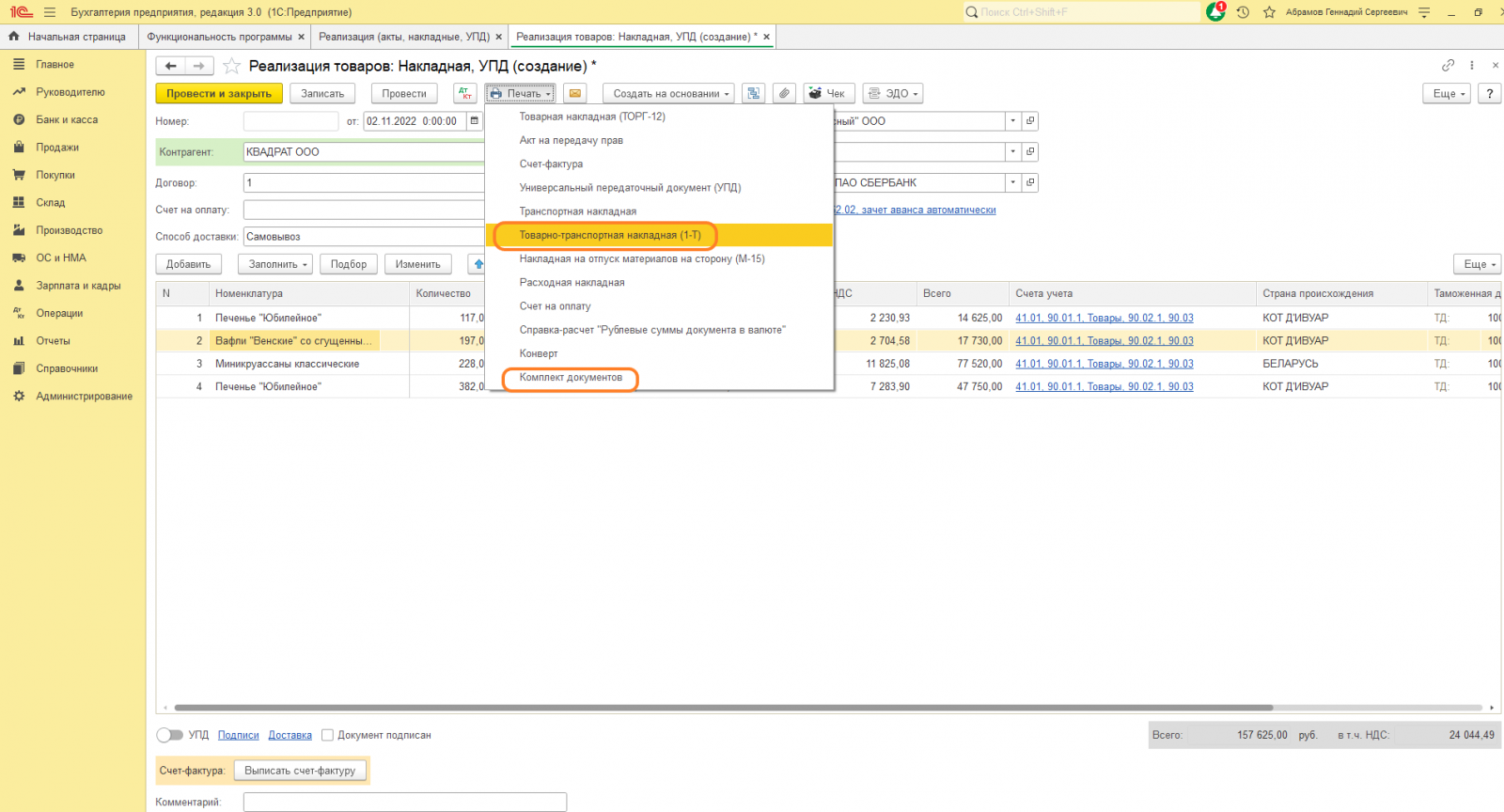Click the paperclip attached files icon
This screenshot has width=1504, height=812.
tap(784, 94)
